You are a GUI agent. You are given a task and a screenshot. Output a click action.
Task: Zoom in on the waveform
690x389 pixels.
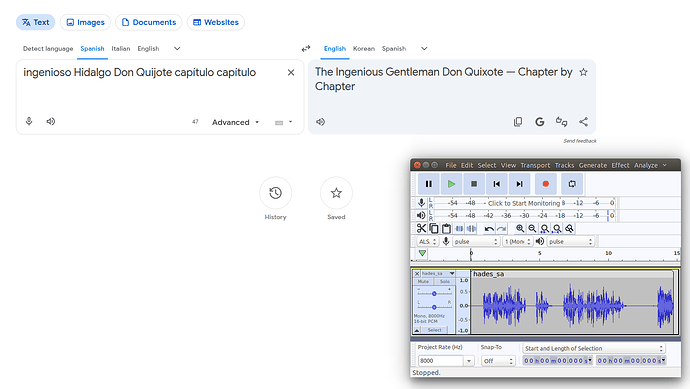pos(520,228)
